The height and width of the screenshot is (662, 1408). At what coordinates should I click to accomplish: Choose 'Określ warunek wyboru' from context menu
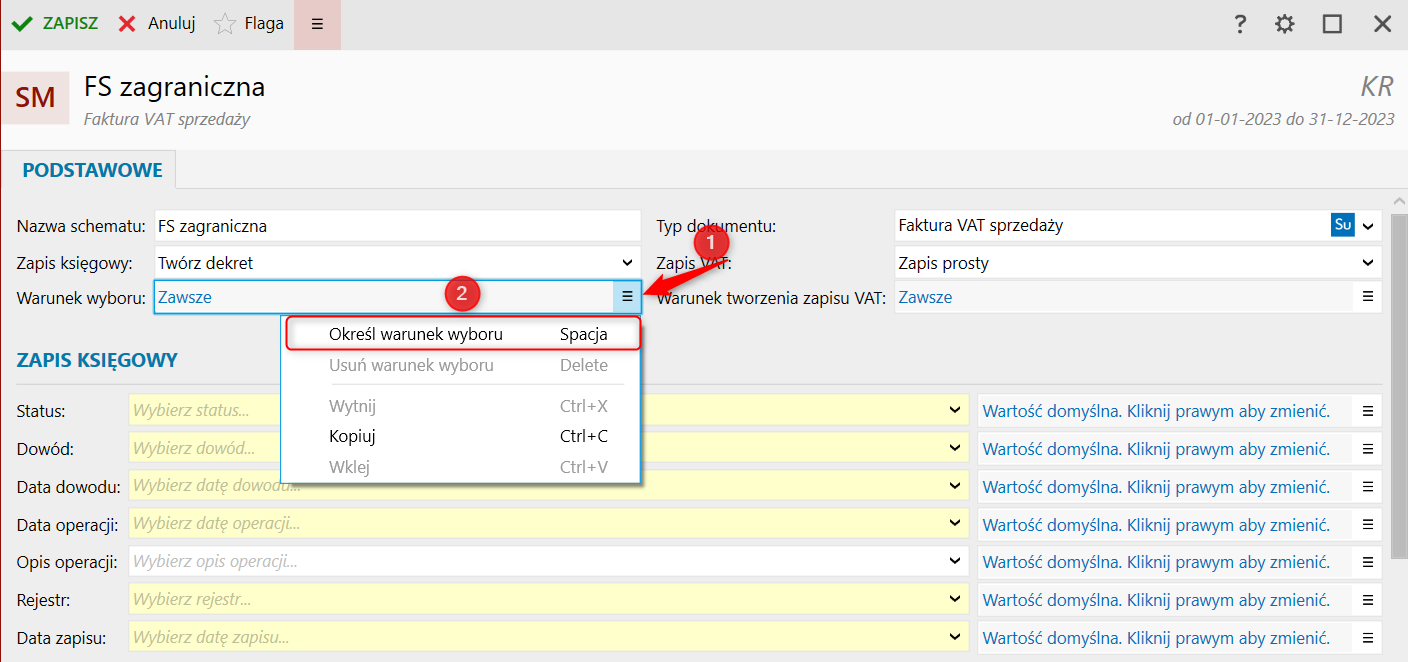click(x=416, y=335)
